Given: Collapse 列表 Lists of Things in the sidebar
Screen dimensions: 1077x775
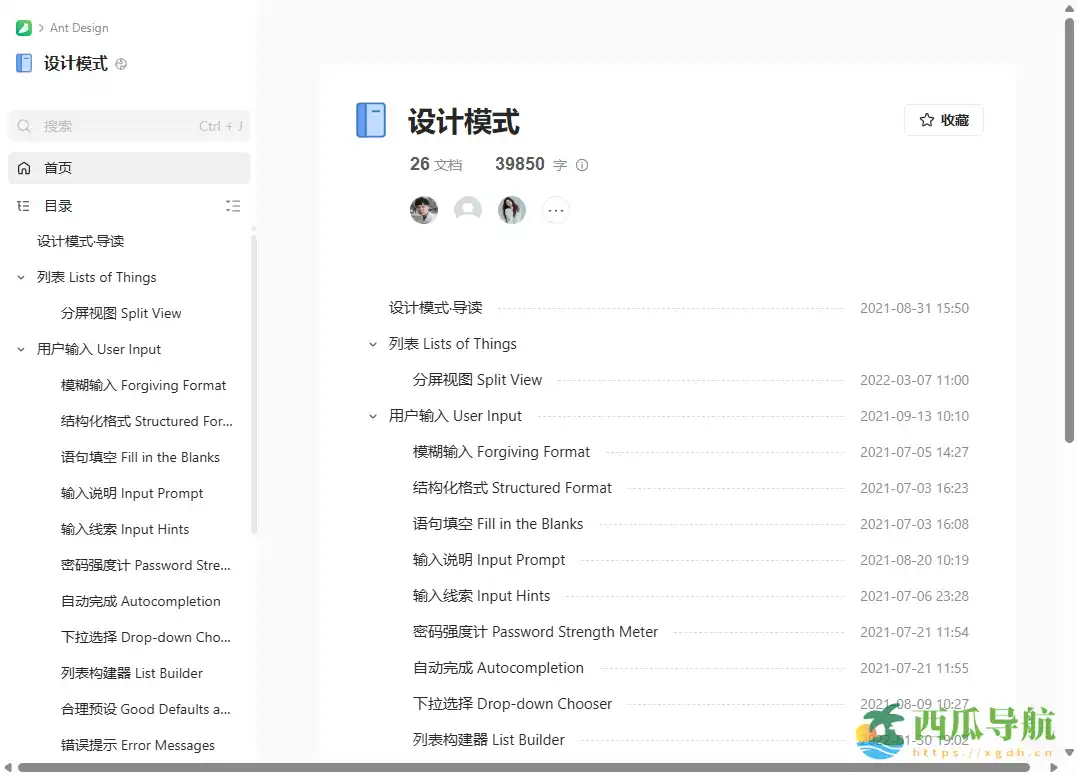Looking at the screenshot, I should click(20, 277).
